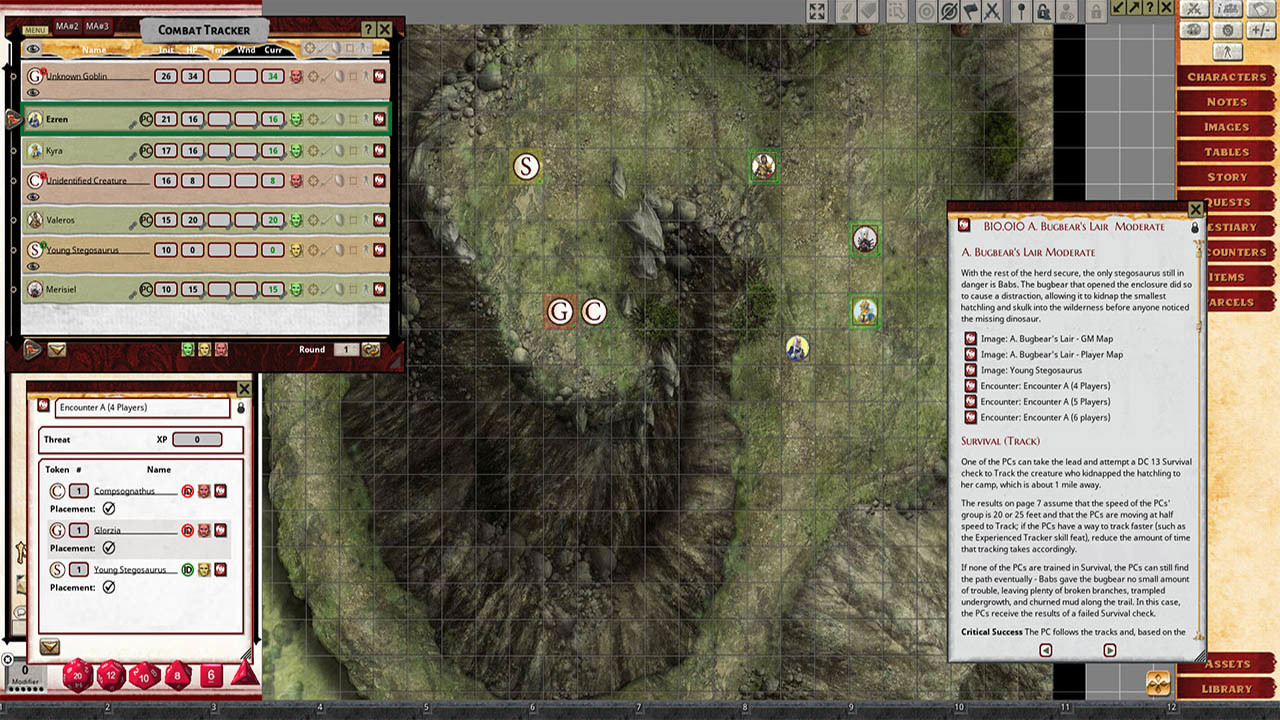
Task: Toggle Compsognathus placement checkmark
Action: (109, 509)
